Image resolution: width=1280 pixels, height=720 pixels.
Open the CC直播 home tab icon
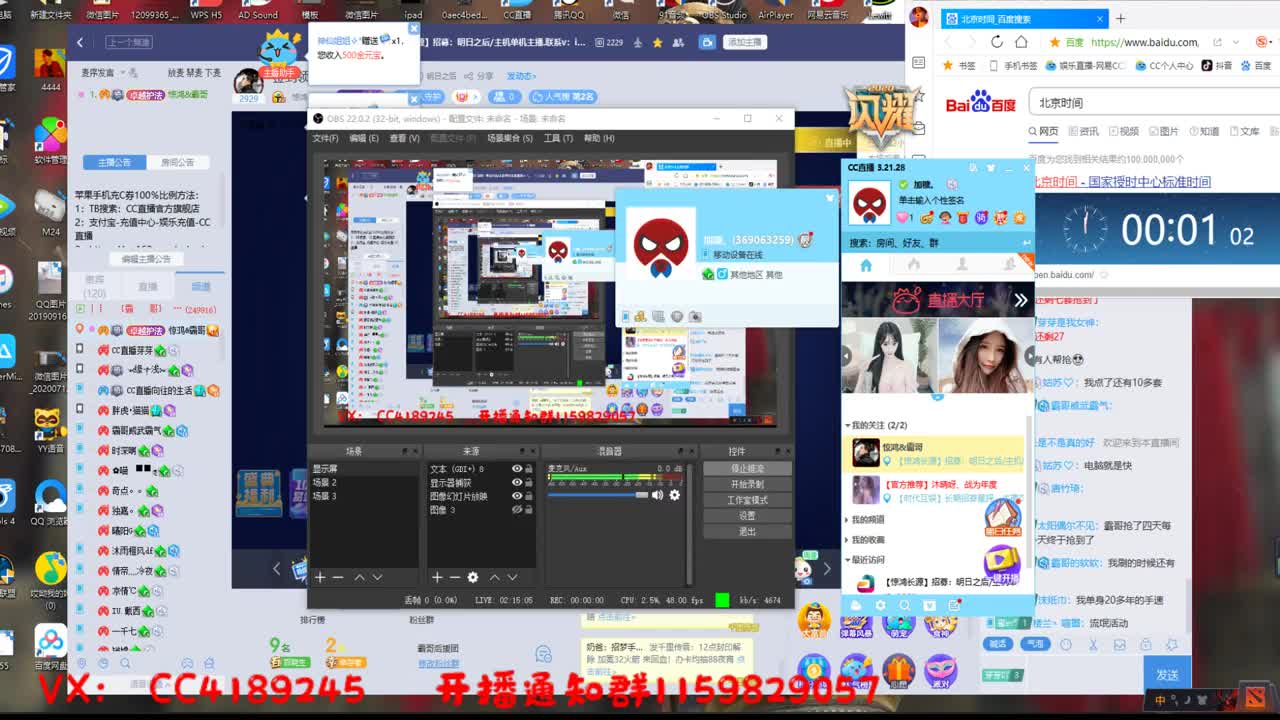coord(866,265)
